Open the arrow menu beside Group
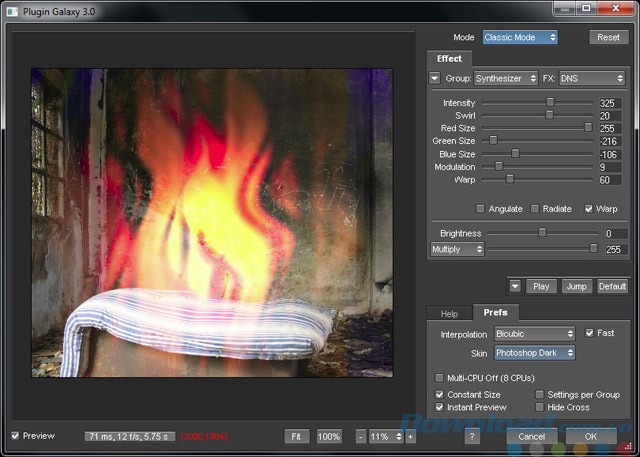The width and height of the screenshot is (640, 457). pyautogui.click(x=435, y=78)
